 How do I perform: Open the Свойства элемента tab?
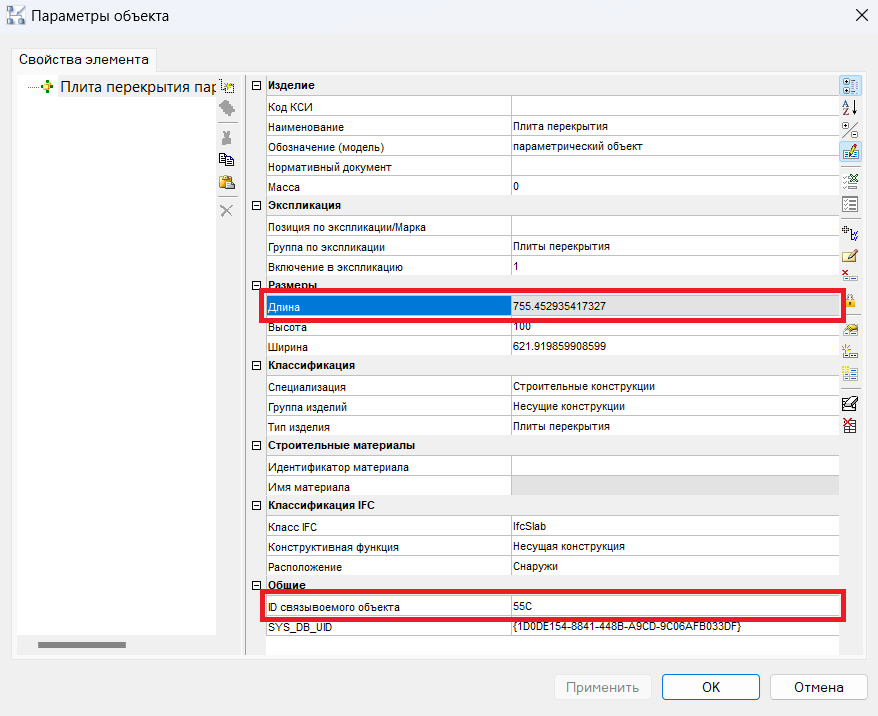84,59
